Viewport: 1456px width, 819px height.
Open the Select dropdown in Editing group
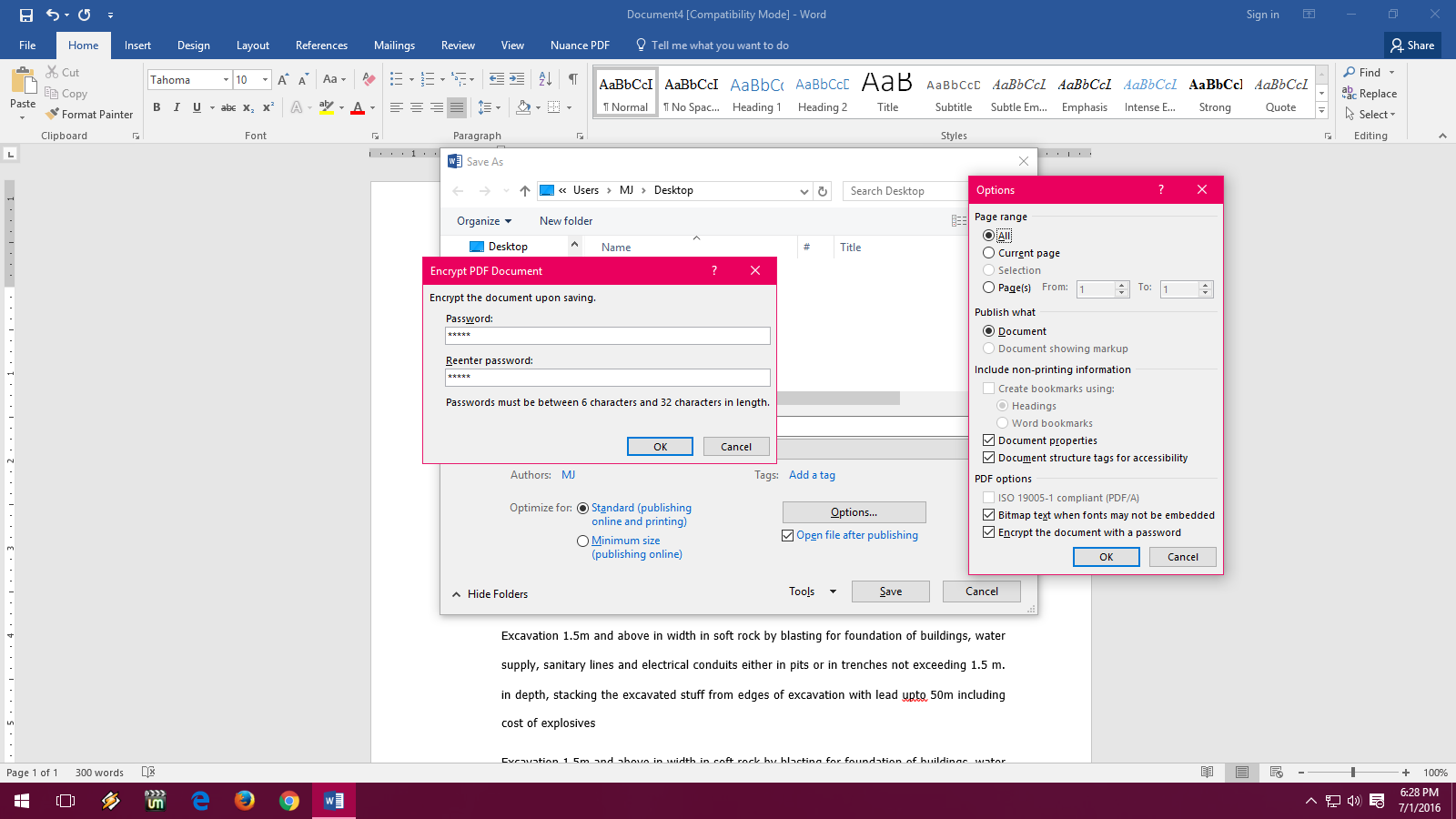[1370, 115]
